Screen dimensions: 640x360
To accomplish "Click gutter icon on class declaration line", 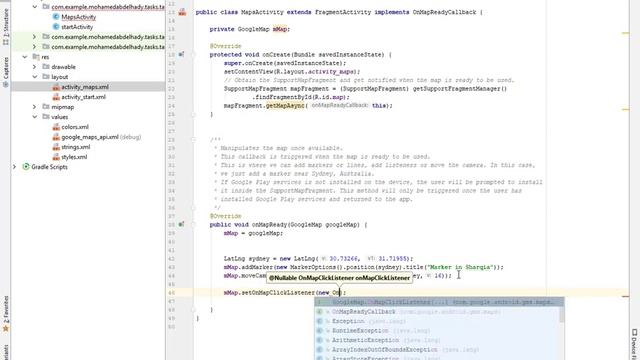I will coord(182,12).
